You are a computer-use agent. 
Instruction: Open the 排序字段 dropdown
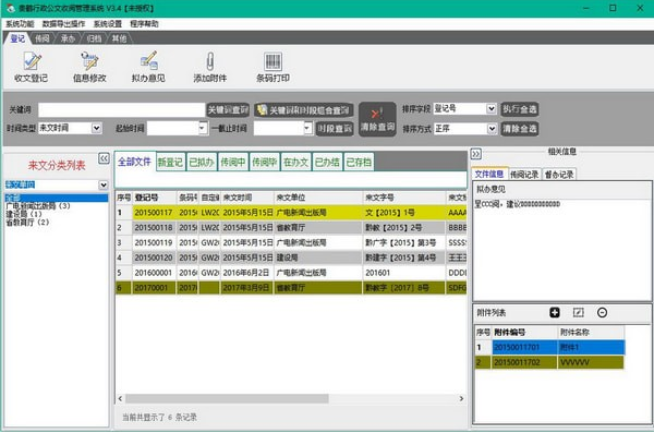[x=491, y=109]
